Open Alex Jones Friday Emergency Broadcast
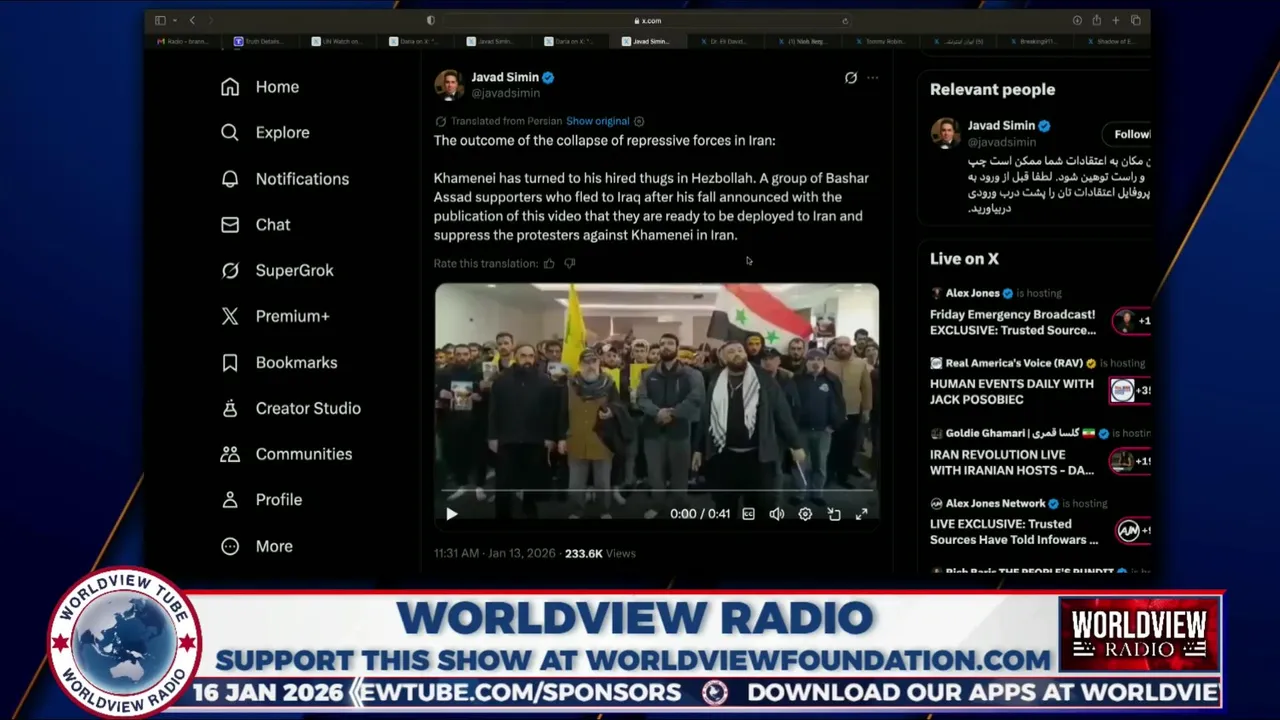Screen dimensions: 1280x720 point(1012,322)
